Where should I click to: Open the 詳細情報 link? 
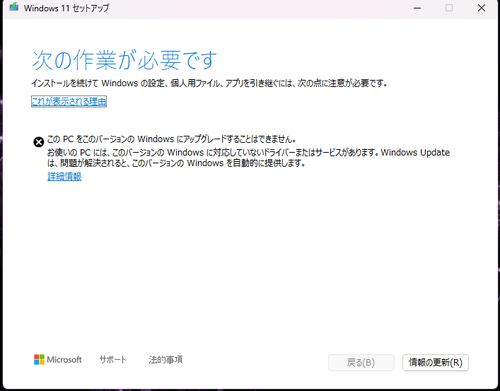64,176
